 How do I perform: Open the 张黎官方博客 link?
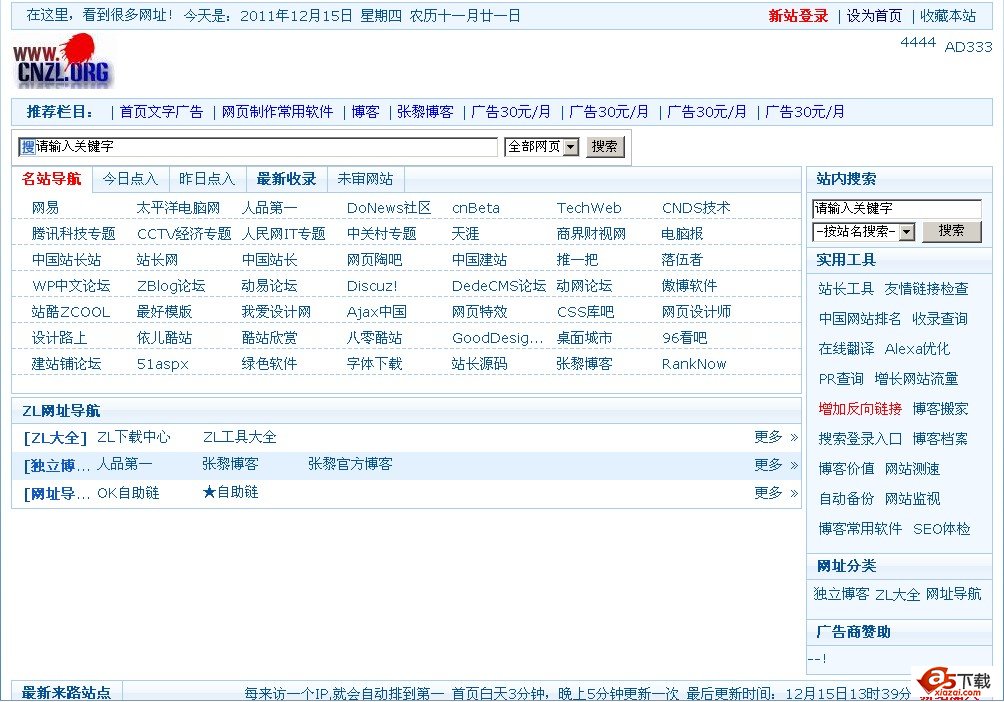350,464
